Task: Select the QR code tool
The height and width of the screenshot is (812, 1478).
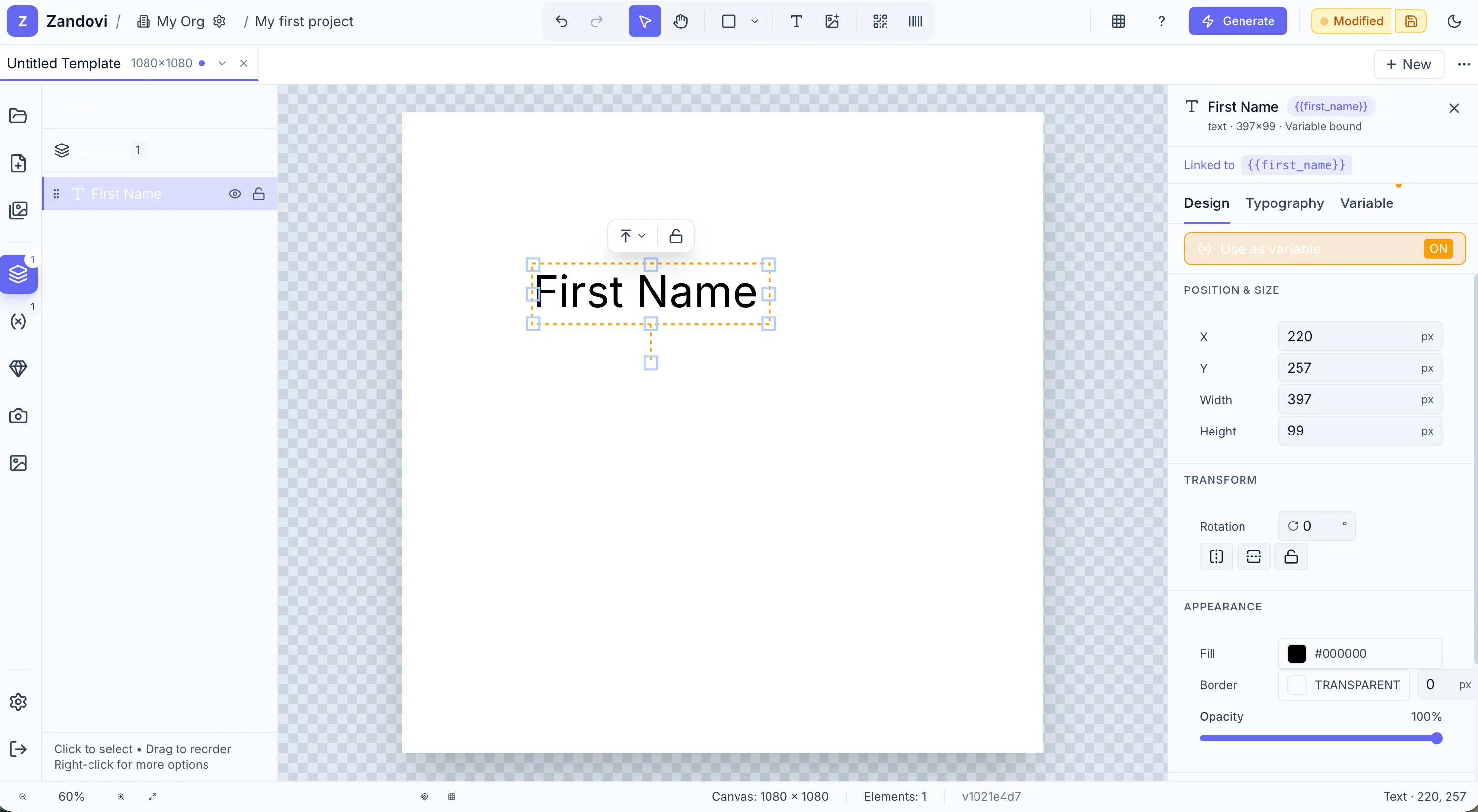Action: point(880,21)
